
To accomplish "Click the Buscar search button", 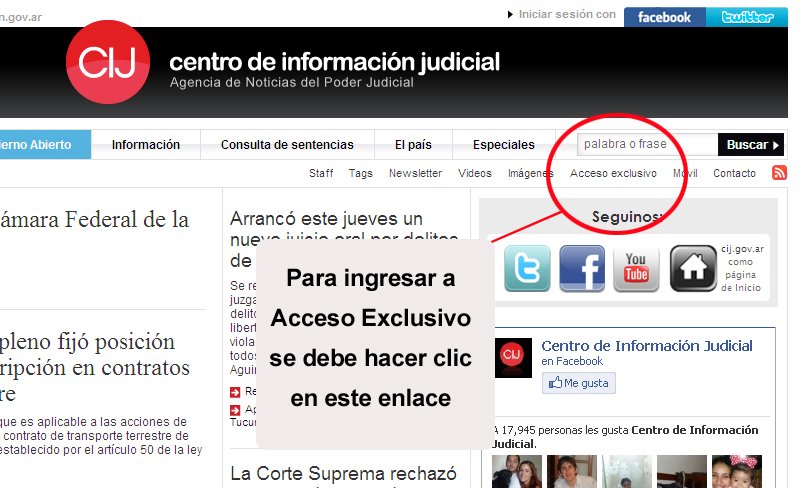I will pos(750,145).
